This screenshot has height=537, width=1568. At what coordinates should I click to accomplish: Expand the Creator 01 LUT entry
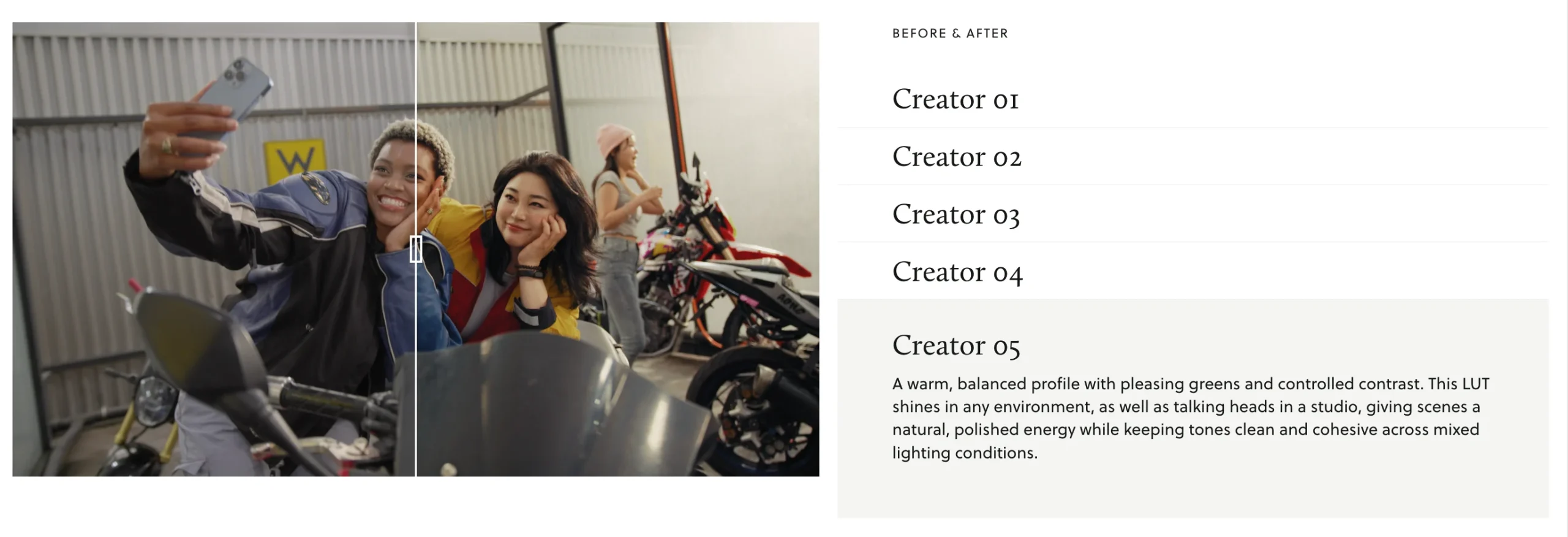(1192, 99)
